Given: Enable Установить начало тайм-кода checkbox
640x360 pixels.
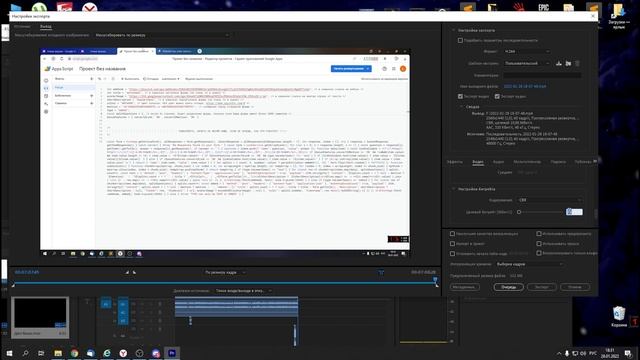Looking at the screenshot, I should [x=452, y=253].
